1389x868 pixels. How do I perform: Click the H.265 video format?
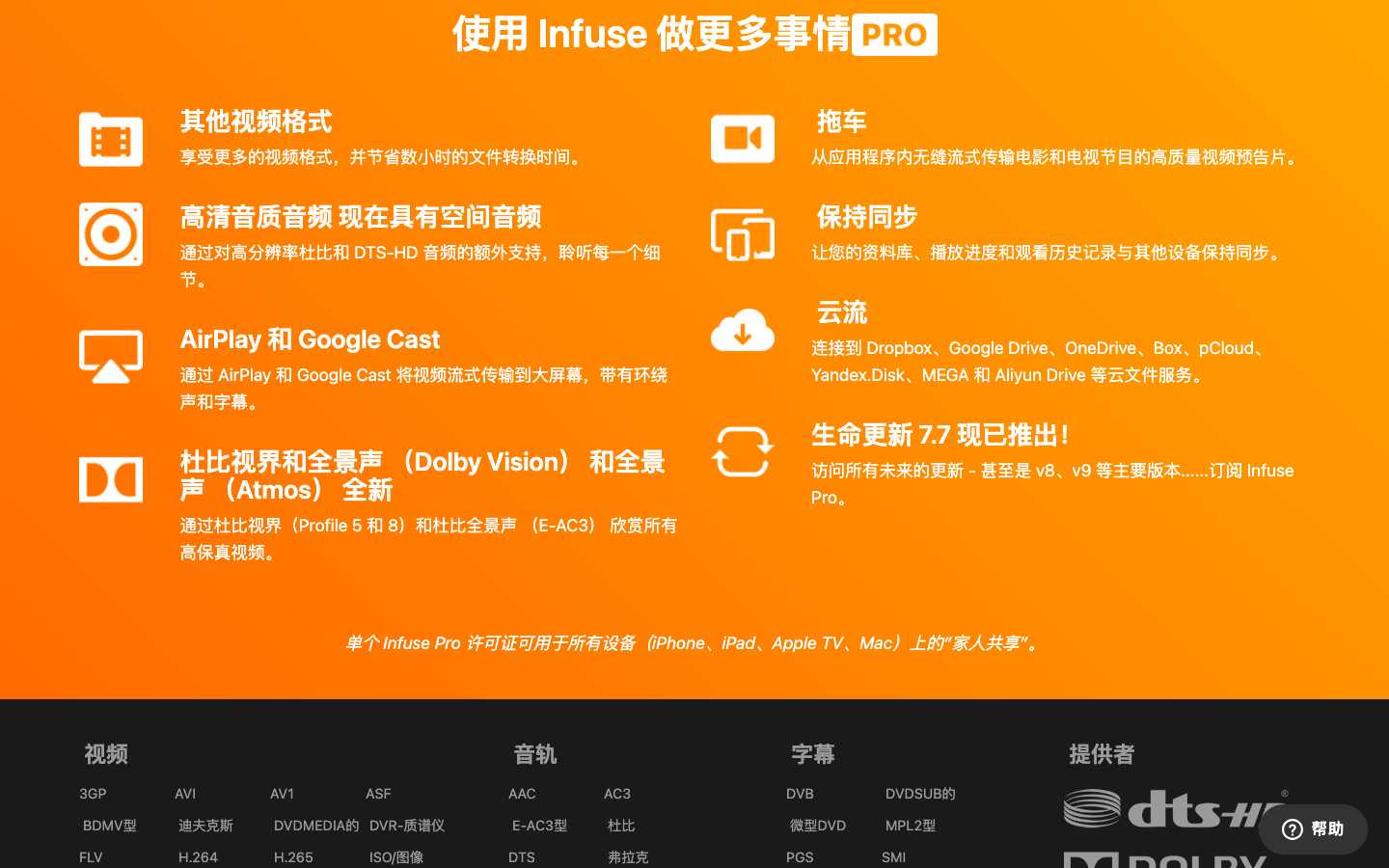tap(293, 857)
